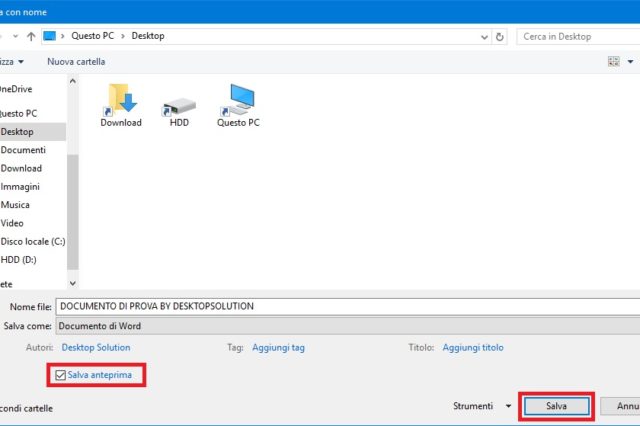The width and height of the screenshot is (640, 426).
Task: Expand the Questo PC breadcrumb chevron
Action: 123,36
